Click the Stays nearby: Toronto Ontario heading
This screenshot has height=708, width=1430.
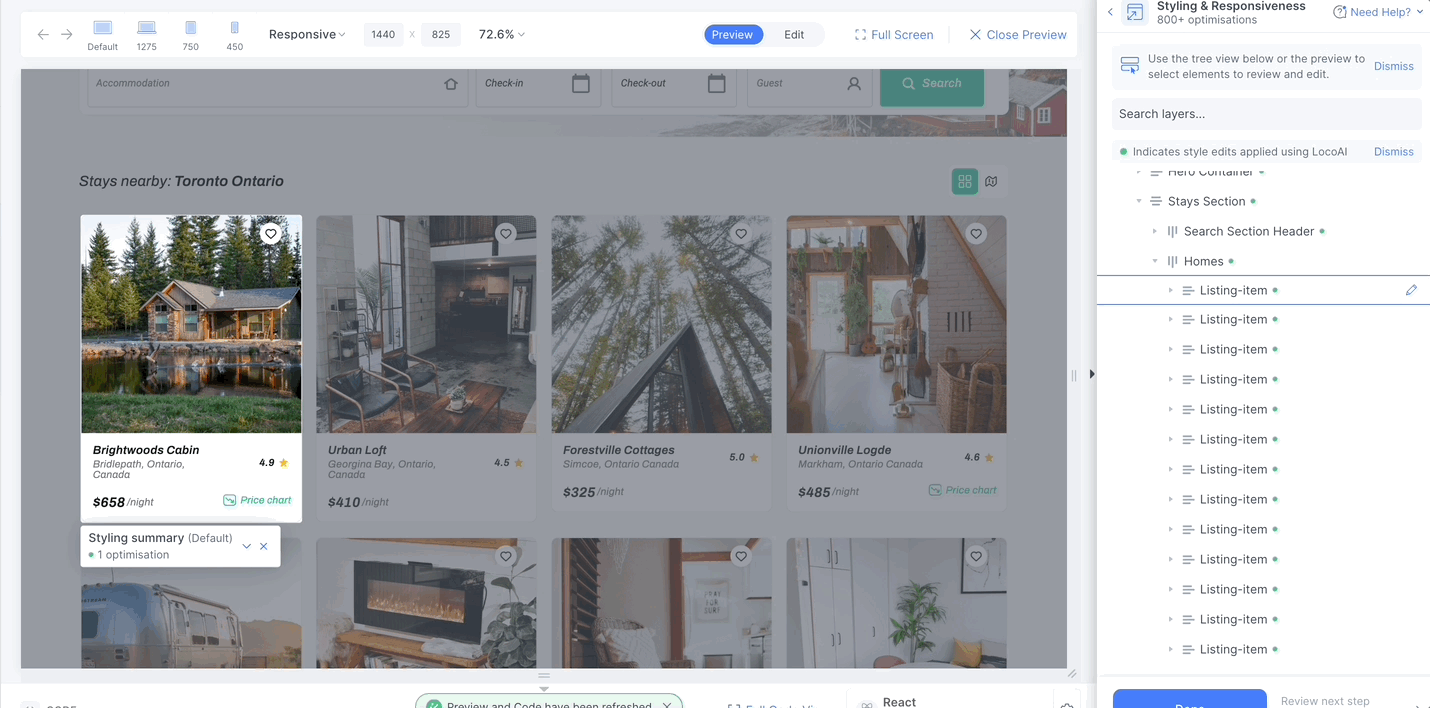(181, 181)
